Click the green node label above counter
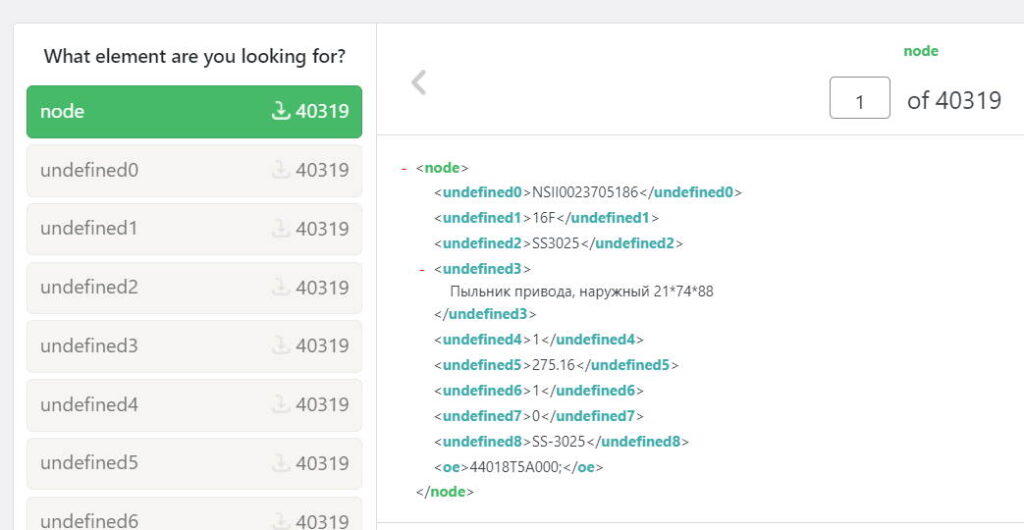 pyautogui.click(x=920, y=51)
